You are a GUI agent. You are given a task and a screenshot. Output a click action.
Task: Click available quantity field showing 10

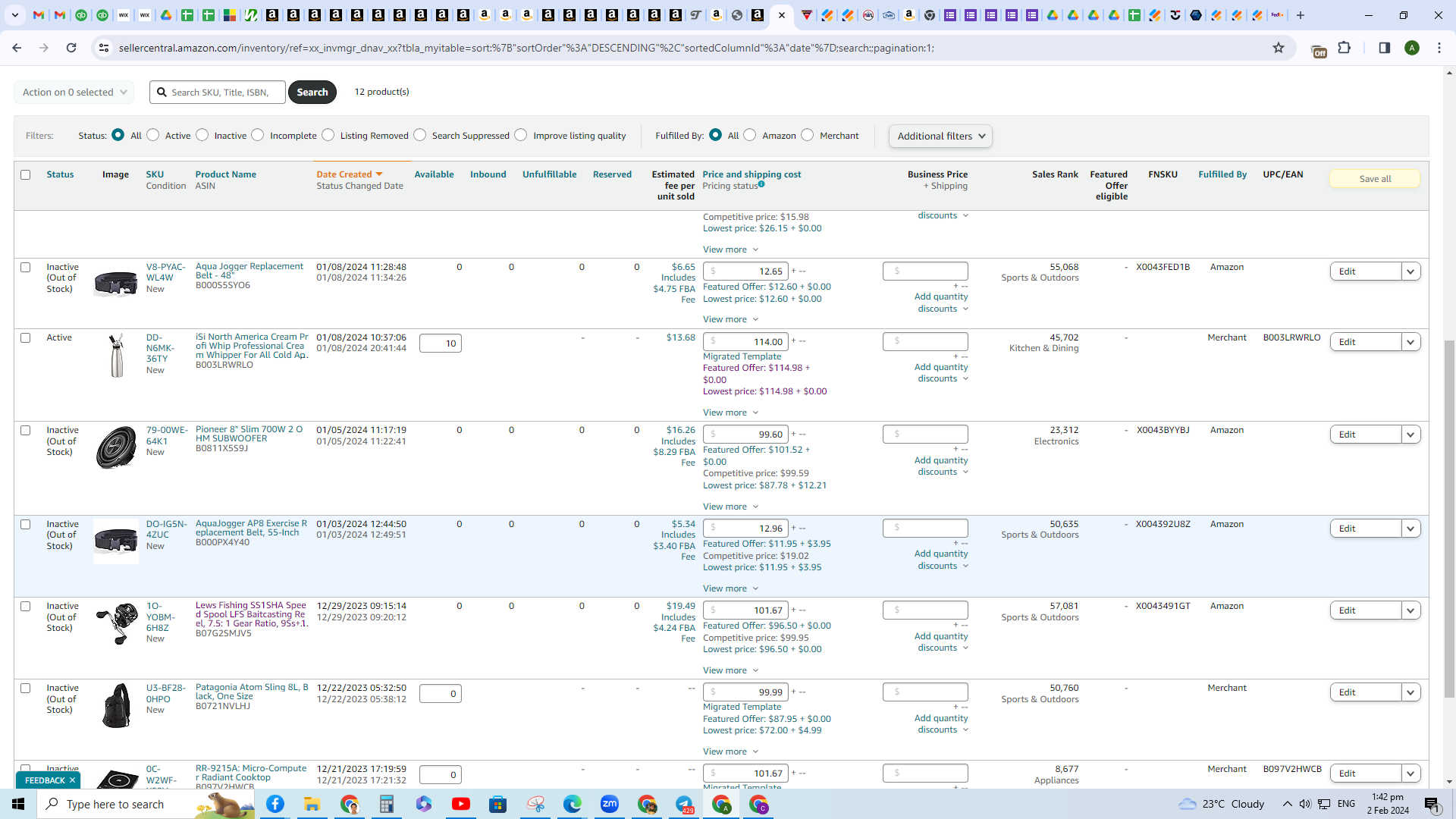pos(441,344)
